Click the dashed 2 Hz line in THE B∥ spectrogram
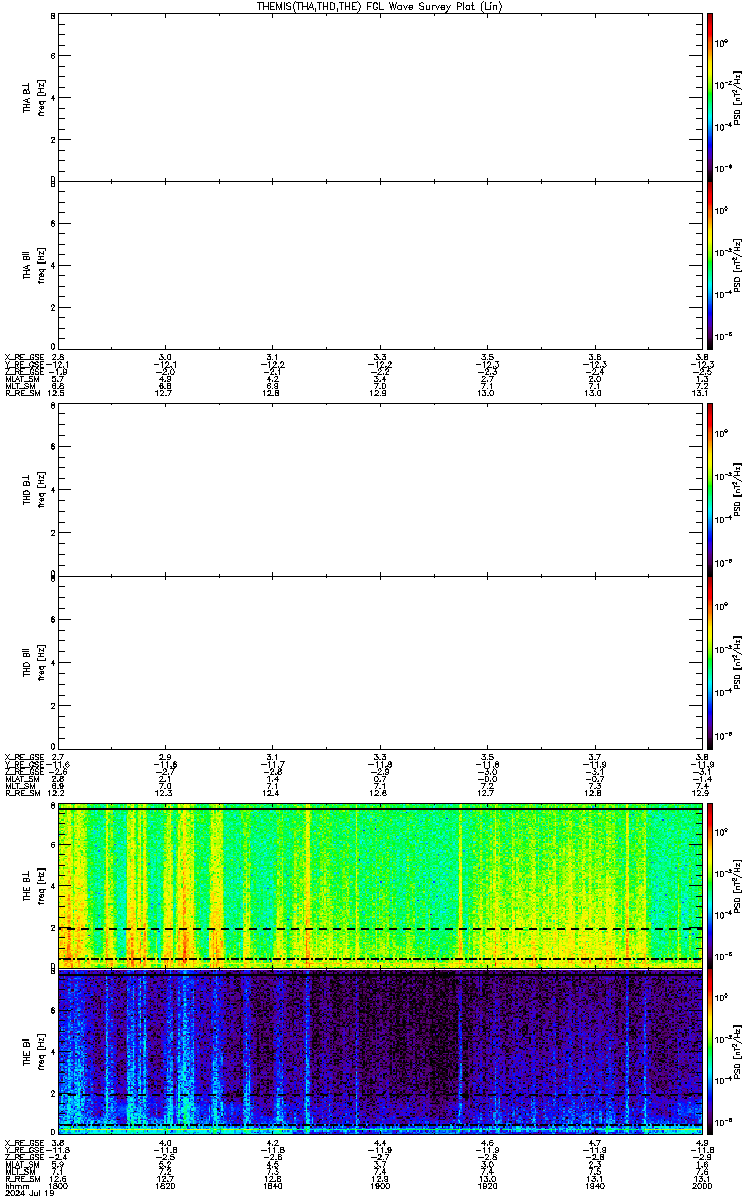 point(380,1096)
